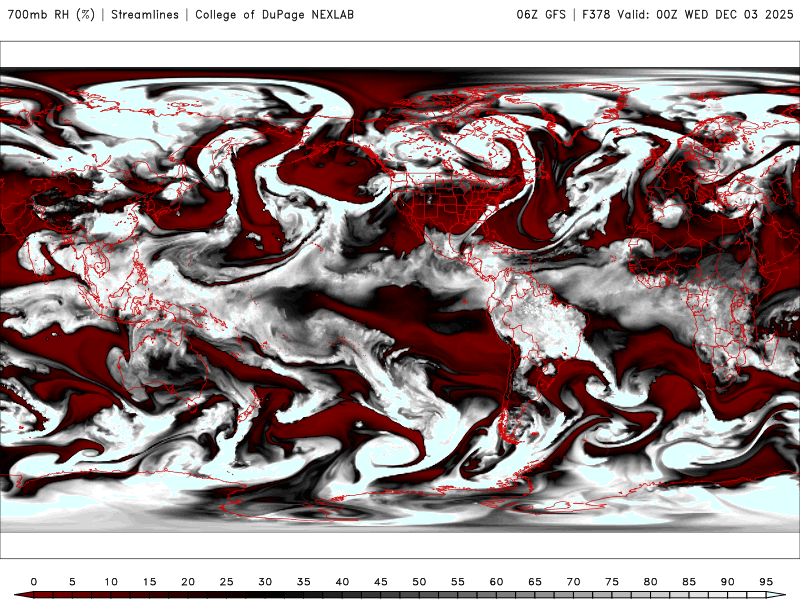Screen dimensions: 800x600
Task: Click the "F378" forecast hour text
Action: click(x=596, y=14)
